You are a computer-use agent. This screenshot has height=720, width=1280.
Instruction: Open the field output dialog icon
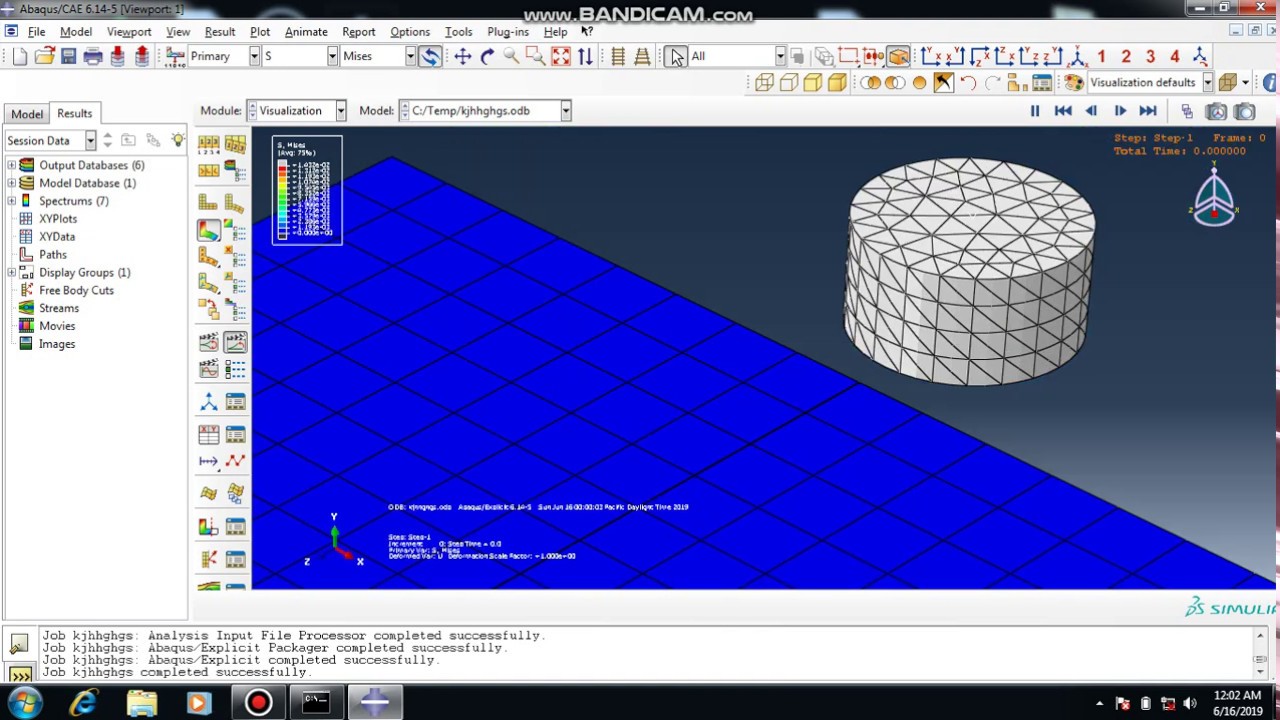tap(174, 57)
